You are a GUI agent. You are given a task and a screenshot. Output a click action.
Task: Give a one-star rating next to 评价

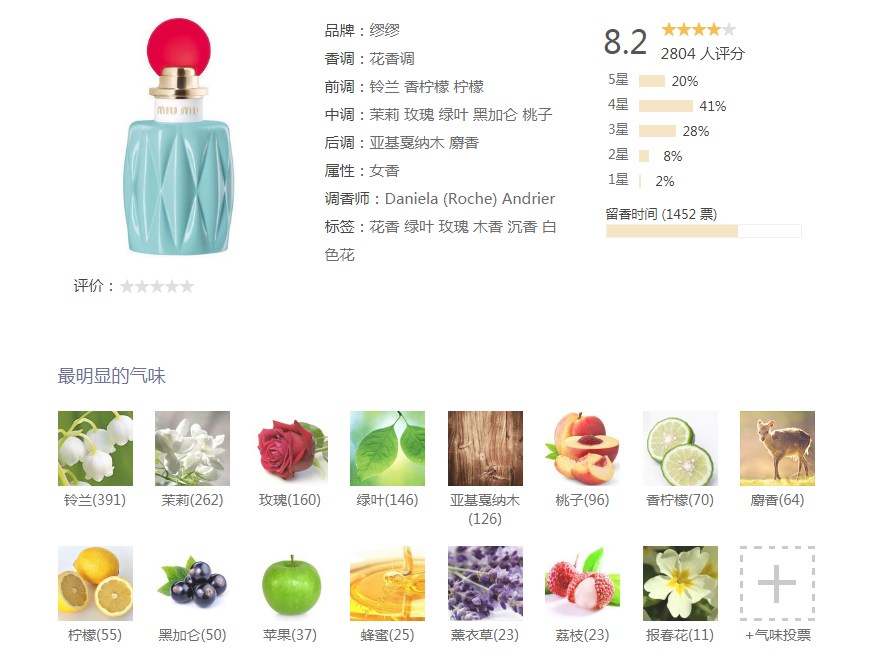pos(127,287)
